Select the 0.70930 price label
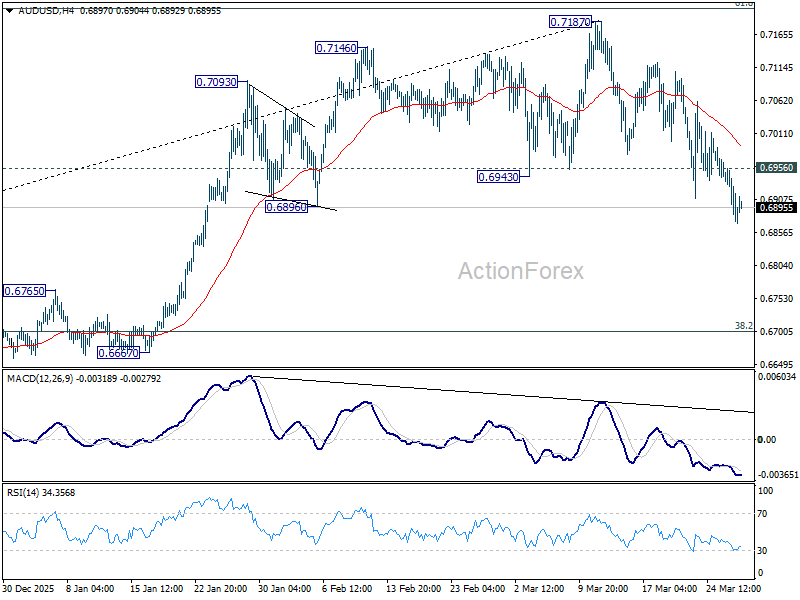800x600 pixels. point(216,82)
